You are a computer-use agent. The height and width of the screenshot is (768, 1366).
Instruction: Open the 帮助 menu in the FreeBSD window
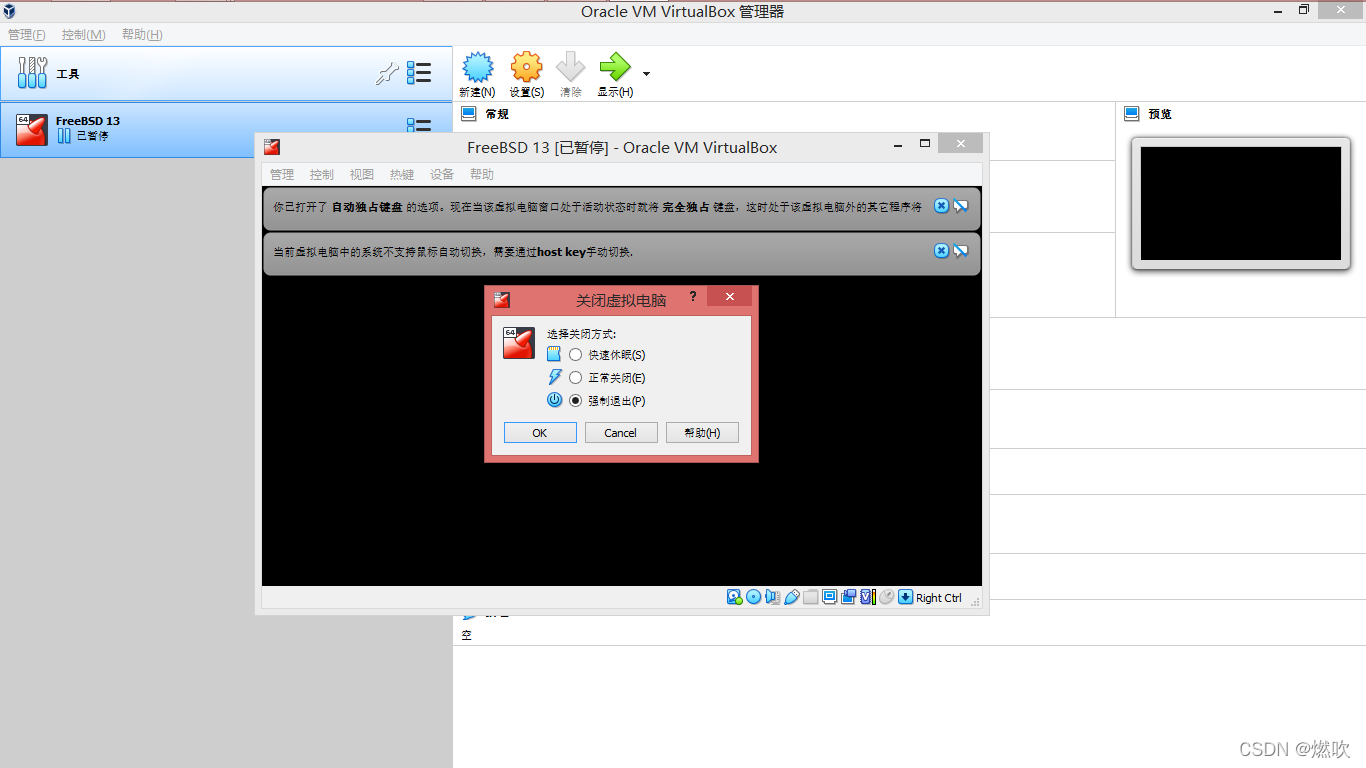(482, 174)
